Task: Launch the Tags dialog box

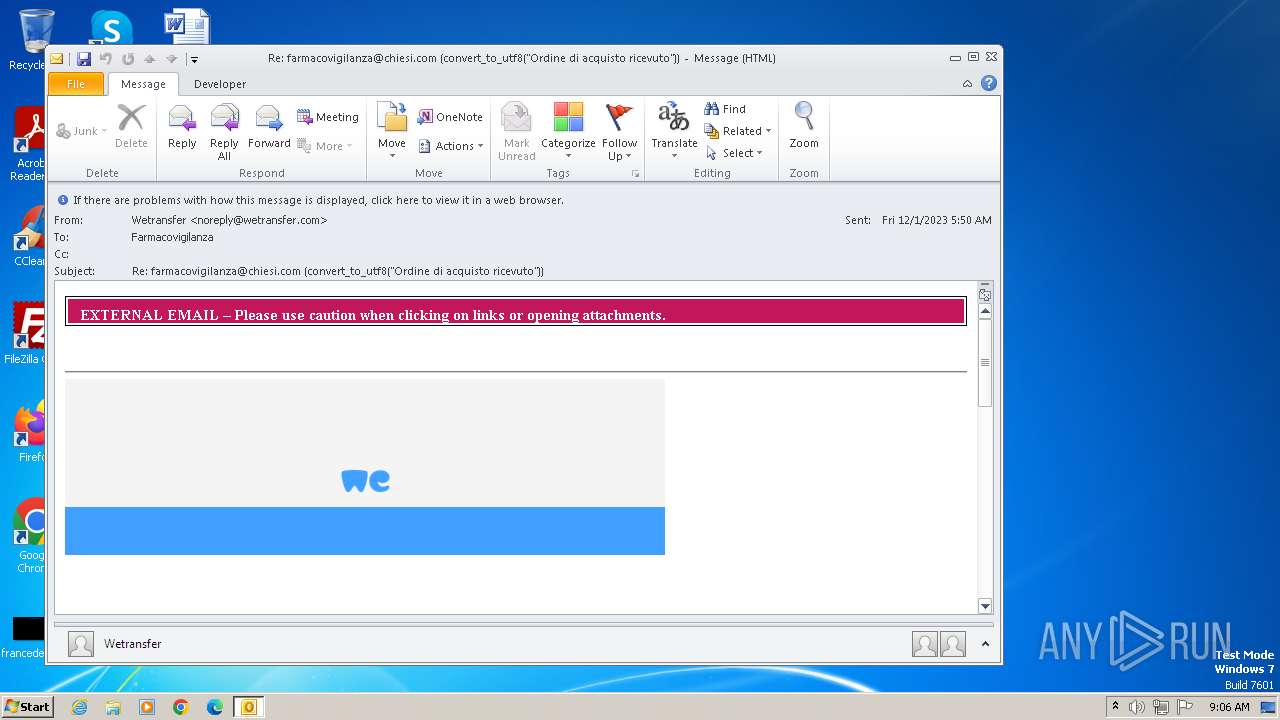Action: pyautogui.click(x=635, y=174)
